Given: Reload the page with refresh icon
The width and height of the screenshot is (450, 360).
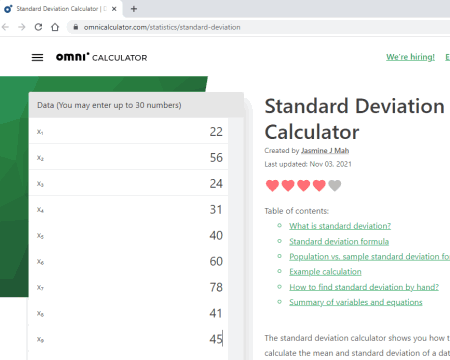Looking at the screenshot, I should point(38,27).
